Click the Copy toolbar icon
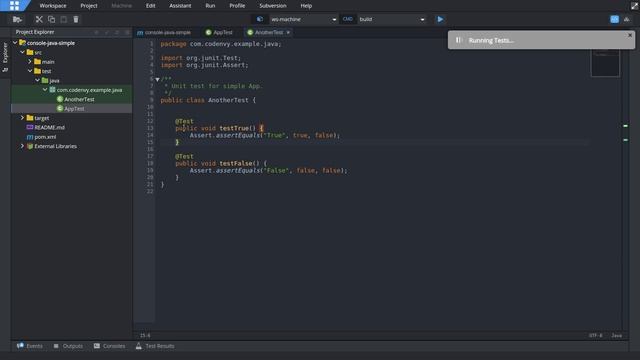This screenshot has width=640, height=360. click(51, 19)
